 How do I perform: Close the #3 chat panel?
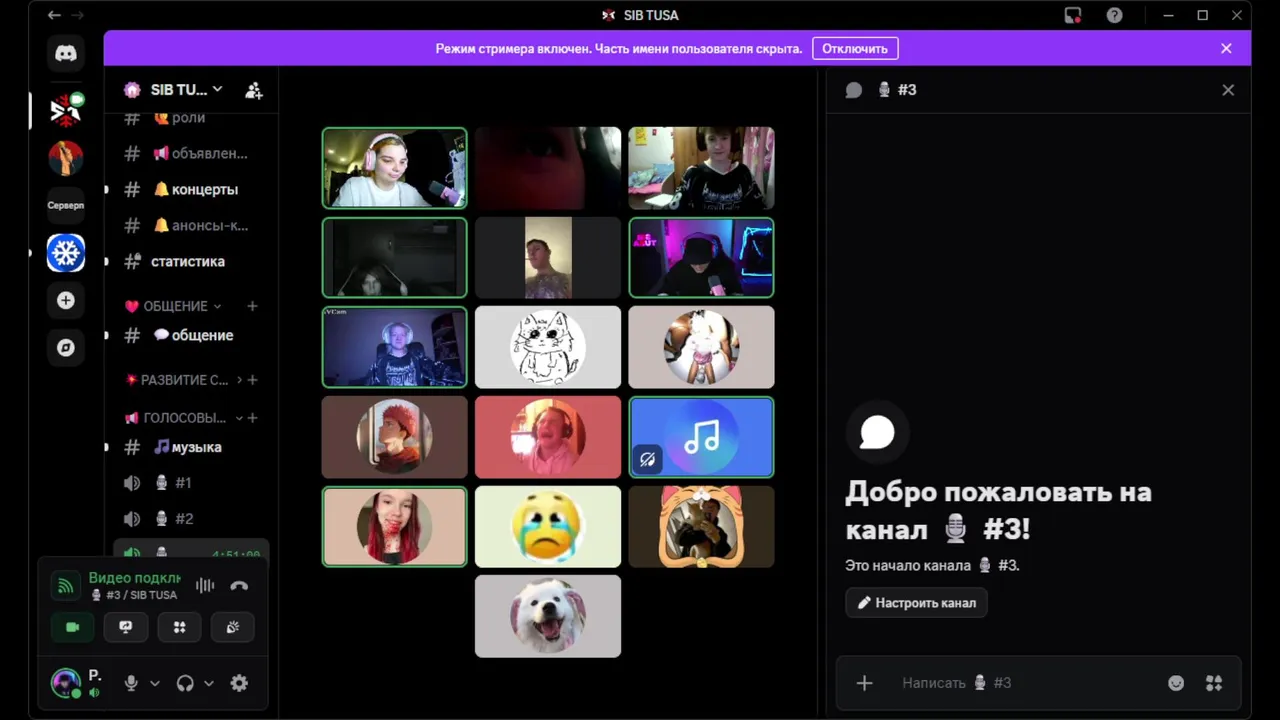[1228, 90]
